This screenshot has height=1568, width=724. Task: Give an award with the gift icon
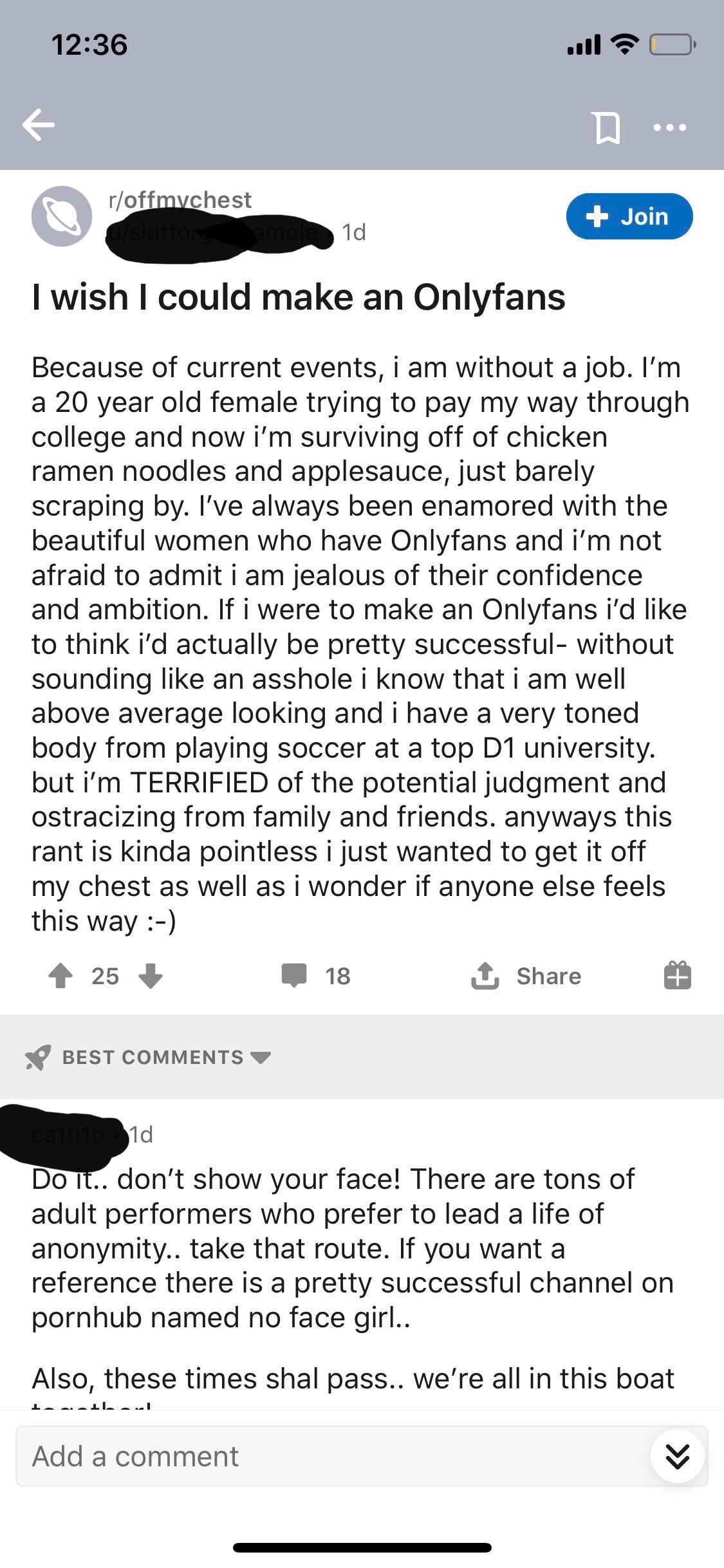coord(677,975)
